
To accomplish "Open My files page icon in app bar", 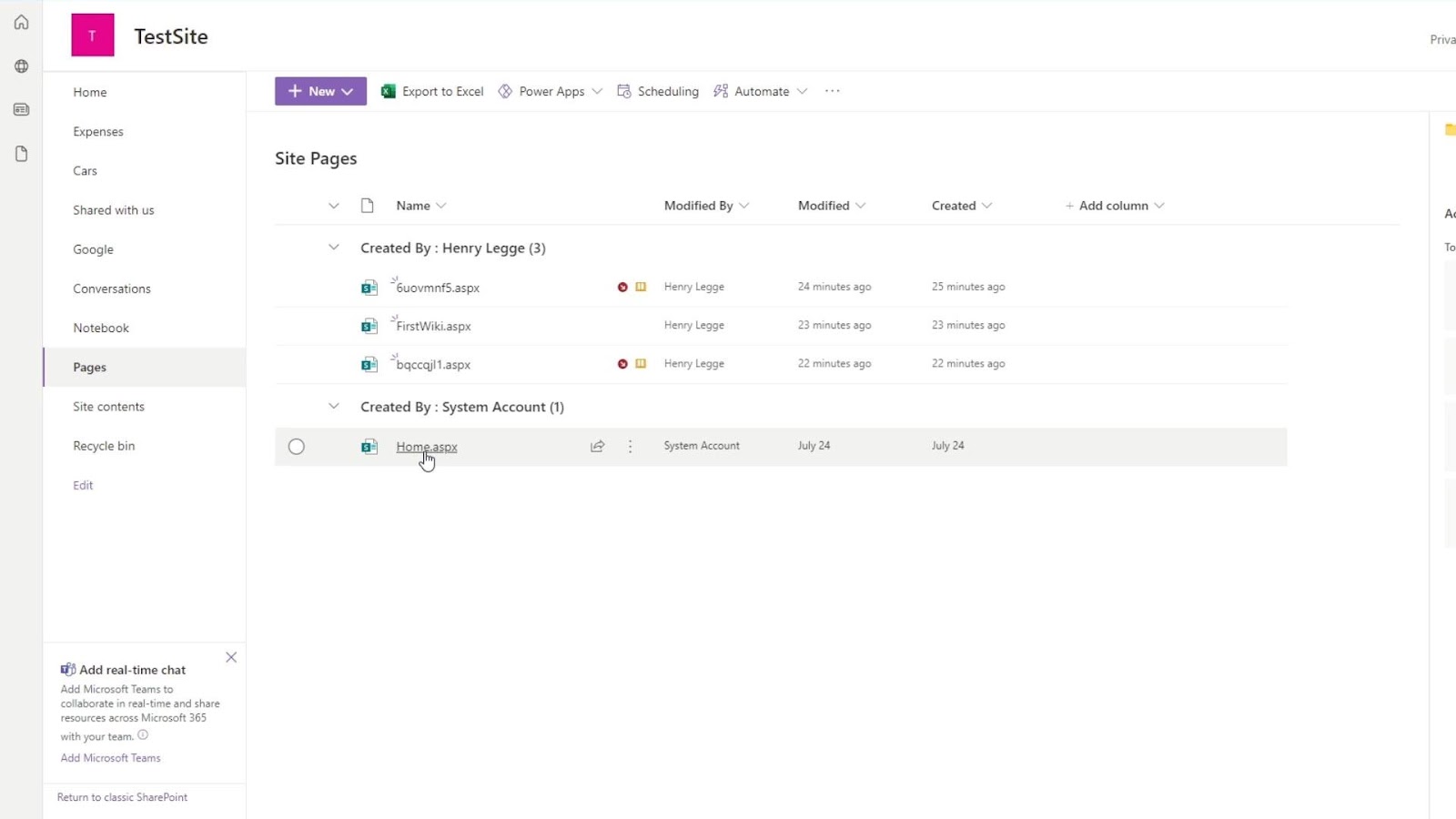I will click(21, 154).
